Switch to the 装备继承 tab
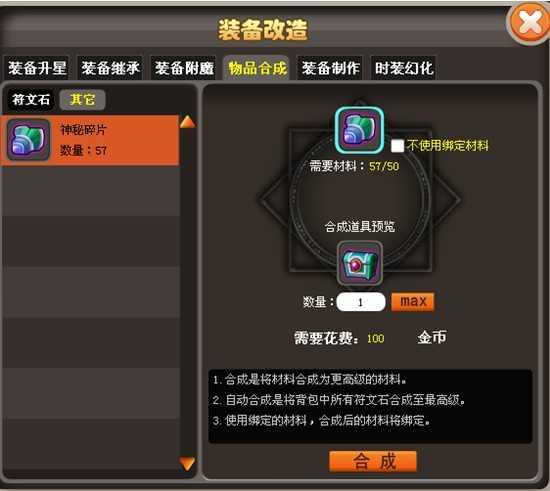The width and height of the screenshot is (550, 491). [110, 68]
